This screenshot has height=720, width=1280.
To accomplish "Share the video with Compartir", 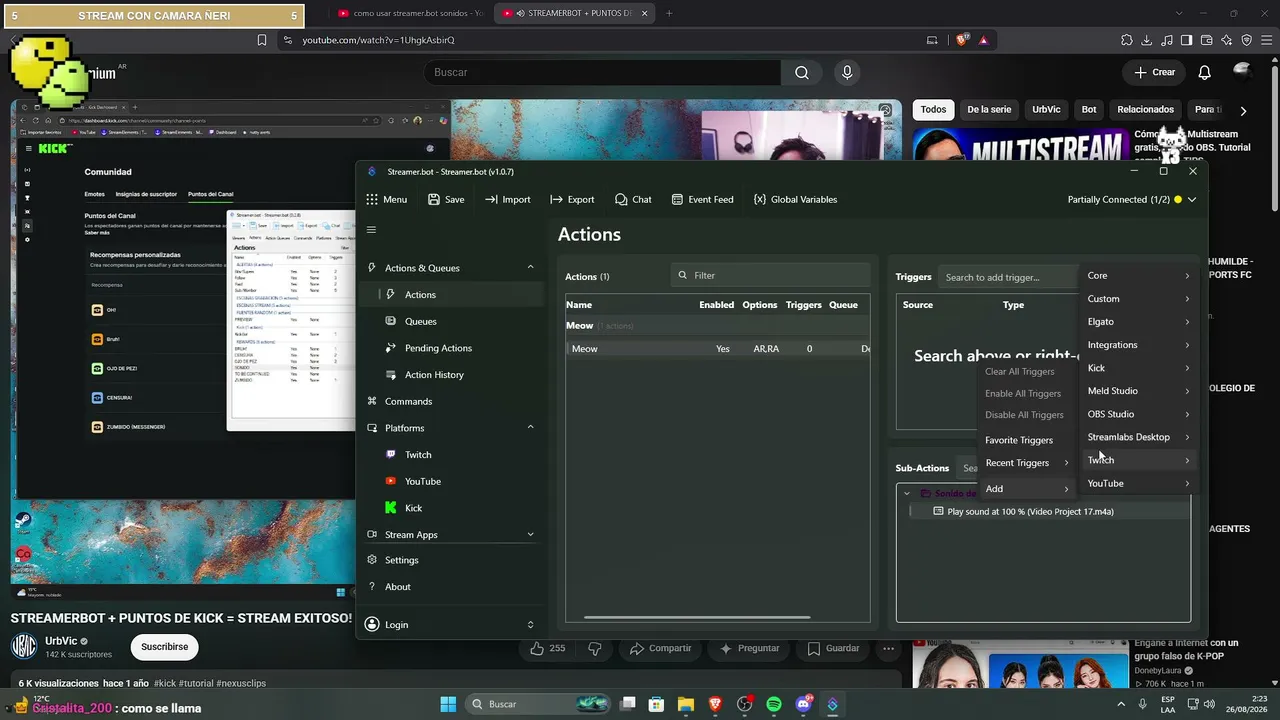I will click(x=661, y=648).
